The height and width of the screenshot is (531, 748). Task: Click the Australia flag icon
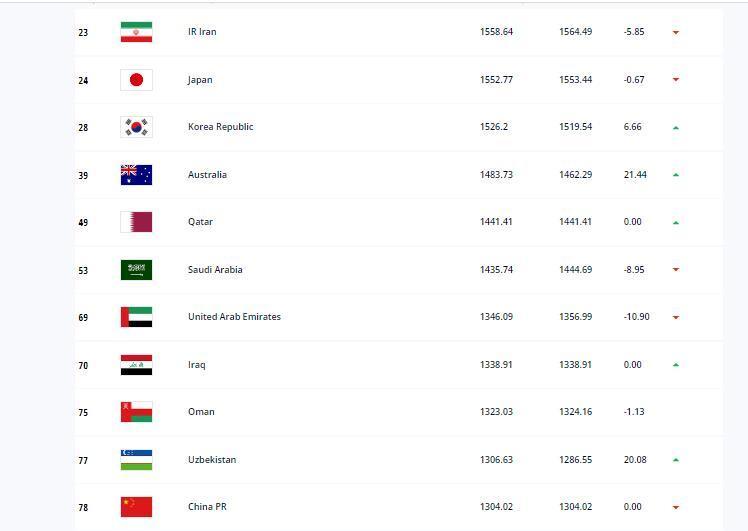pos(136,175)
